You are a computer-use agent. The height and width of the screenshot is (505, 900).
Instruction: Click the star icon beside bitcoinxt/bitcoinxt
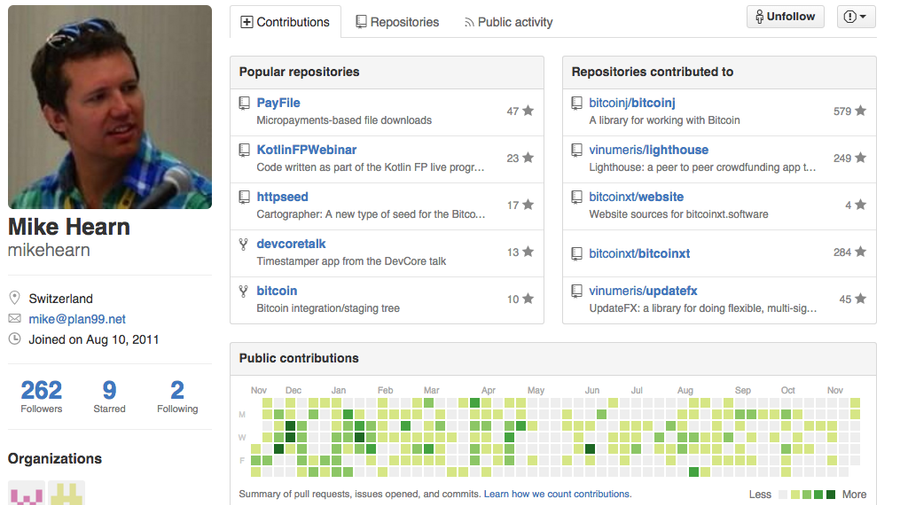(x=860, y=252)
